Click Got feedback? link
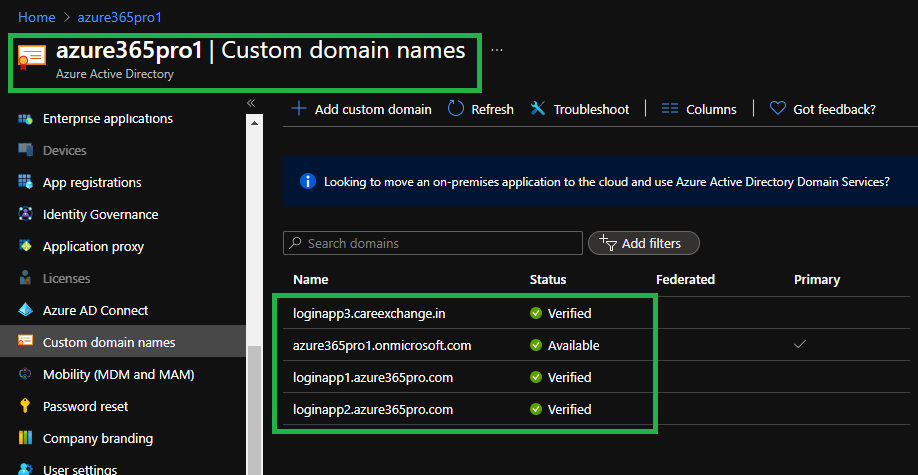 (834, 110)
